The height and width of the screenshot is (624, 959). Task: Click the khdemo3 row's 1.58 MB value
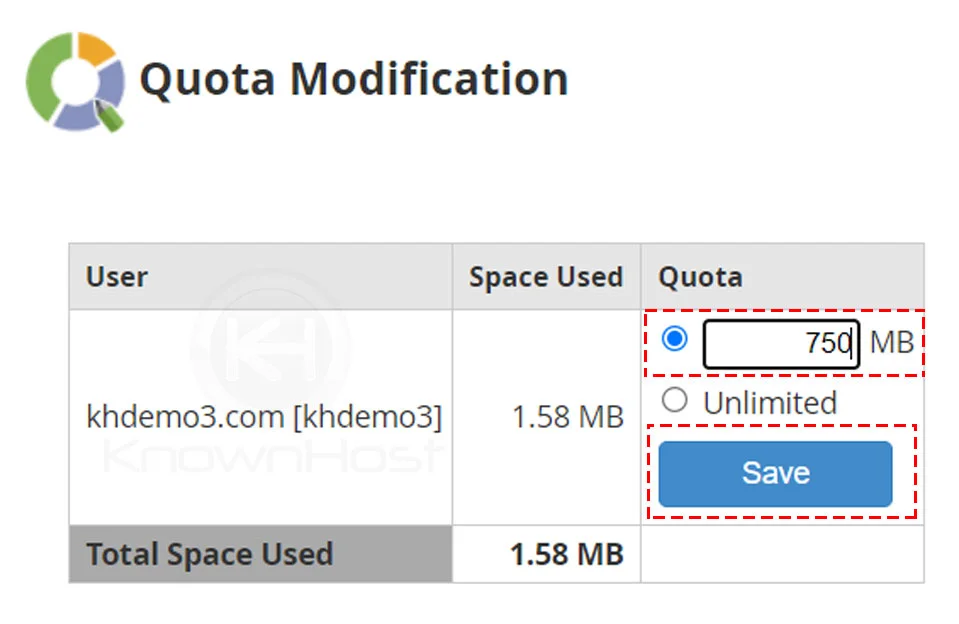(x=567, y=416)
